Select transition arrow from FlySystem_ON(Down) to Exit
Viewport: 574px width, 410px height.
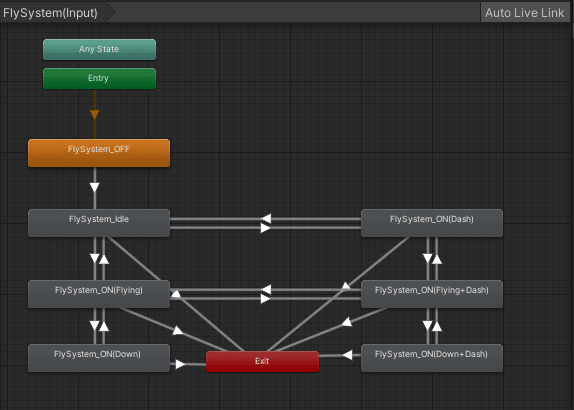pos(180,364)
